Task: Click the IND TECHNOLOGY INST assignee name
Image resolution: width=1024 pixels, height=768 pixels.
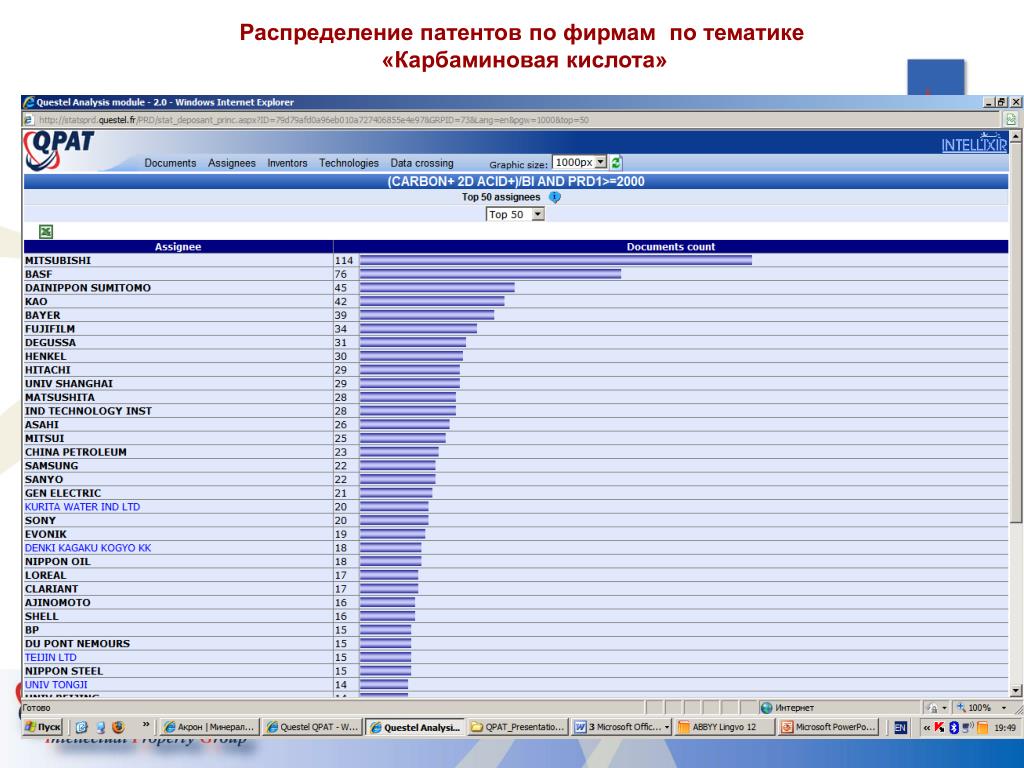Action: click(x=88, y=411)
